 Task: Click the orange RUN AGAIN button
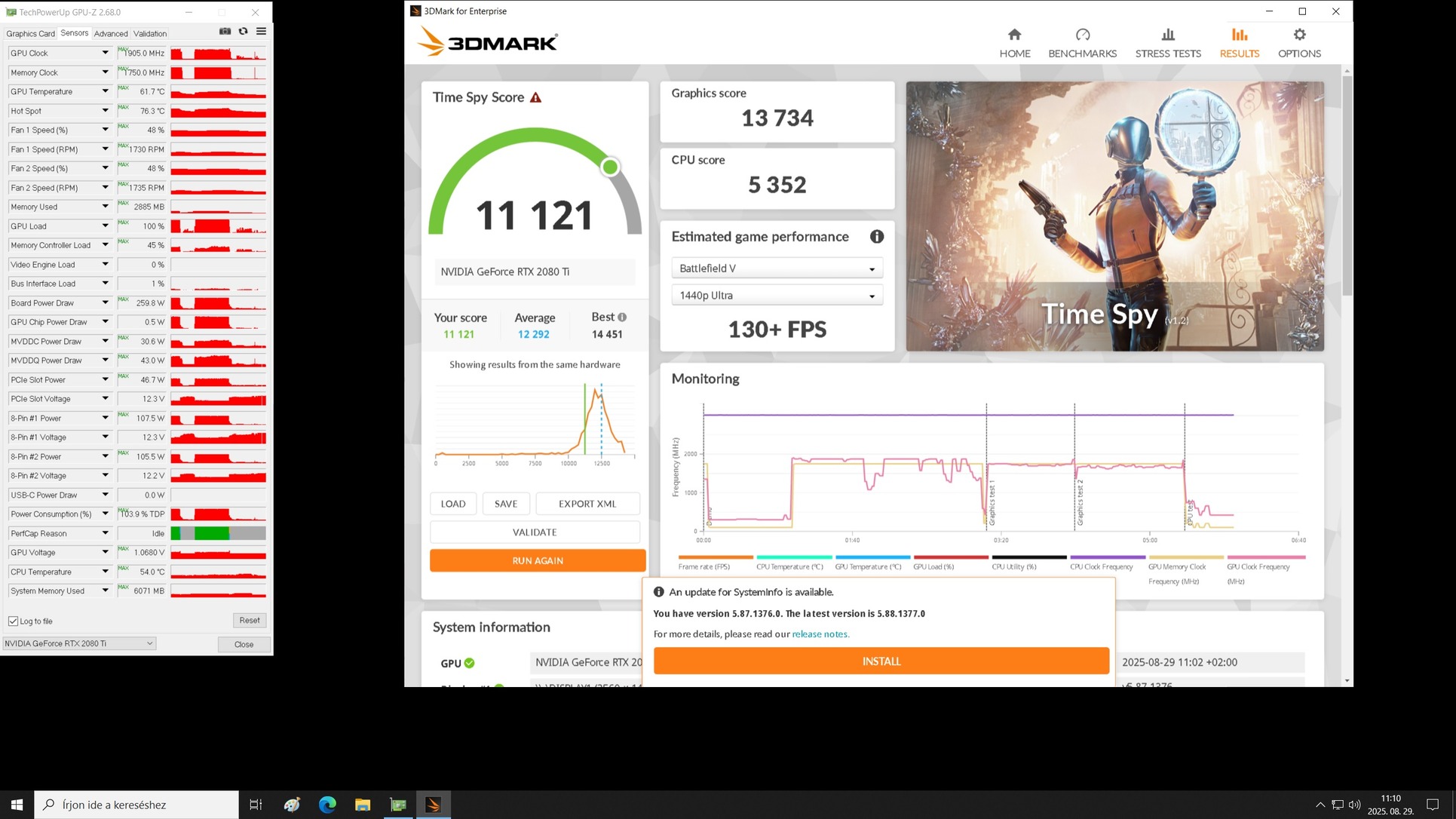click(537, 560)
